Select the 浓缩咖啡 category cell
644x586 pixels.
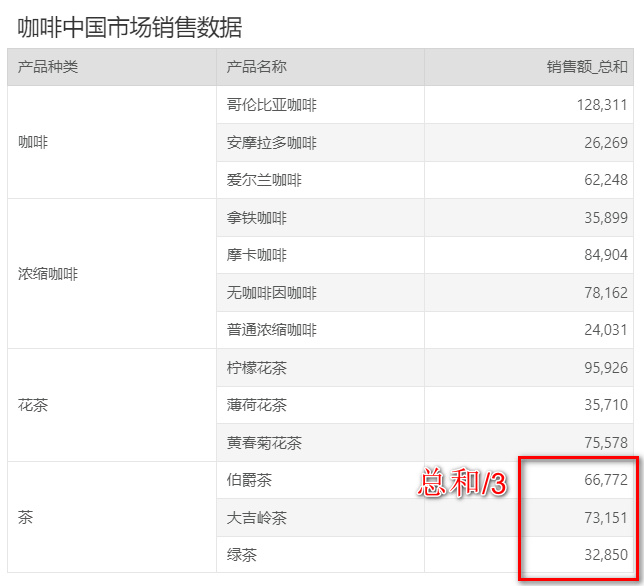[48, 274]
